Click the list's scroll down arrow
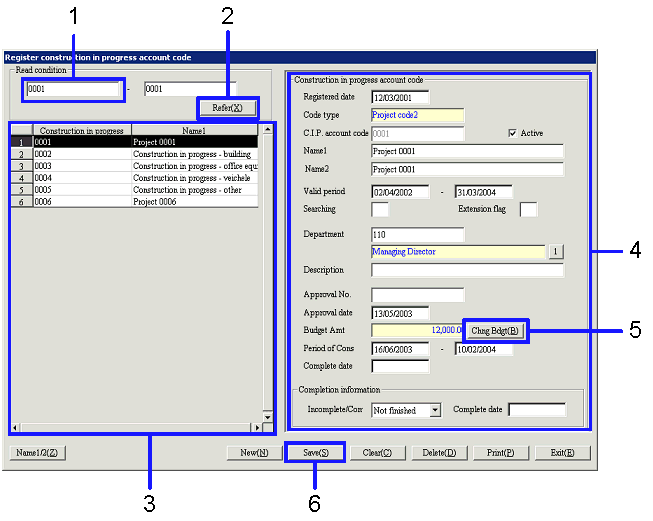The height and width of the screenshot is (521, 653). coord(267,415)
